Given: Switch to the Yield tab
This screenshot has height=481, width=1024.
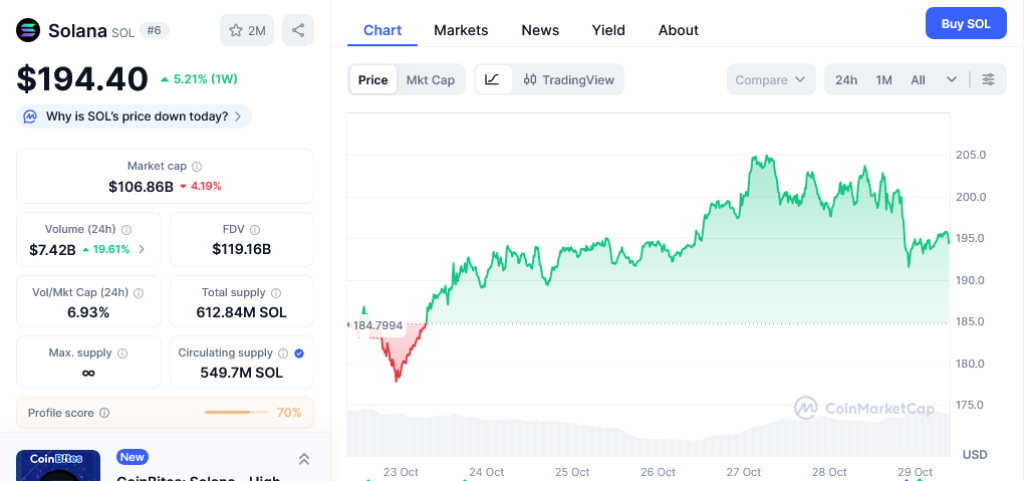Looking at the screenshot, I should point(608,30).
